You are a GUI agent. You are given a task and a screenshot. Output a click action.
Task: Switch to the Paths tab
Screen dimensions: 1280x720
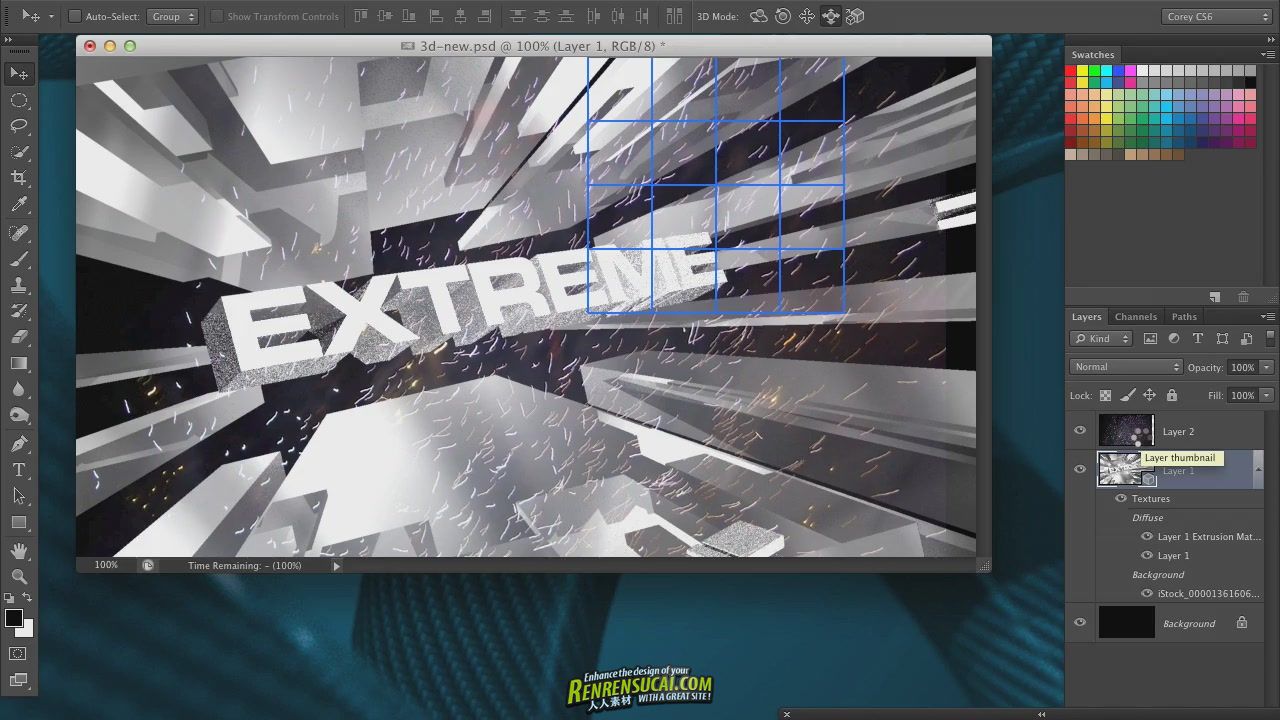(x=1184, y=316)
